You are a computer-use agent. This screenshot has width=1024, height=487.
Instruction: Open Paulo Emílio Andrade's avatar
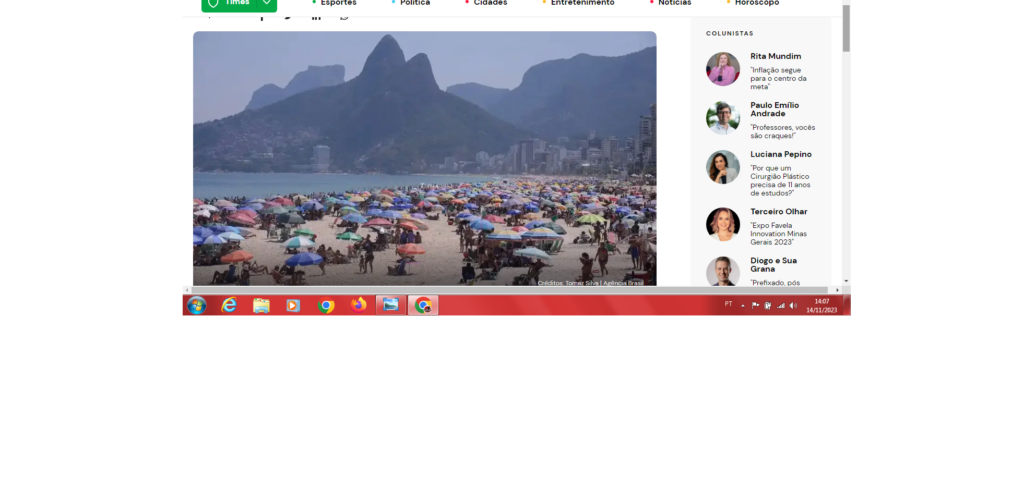[x=723, y=118]
